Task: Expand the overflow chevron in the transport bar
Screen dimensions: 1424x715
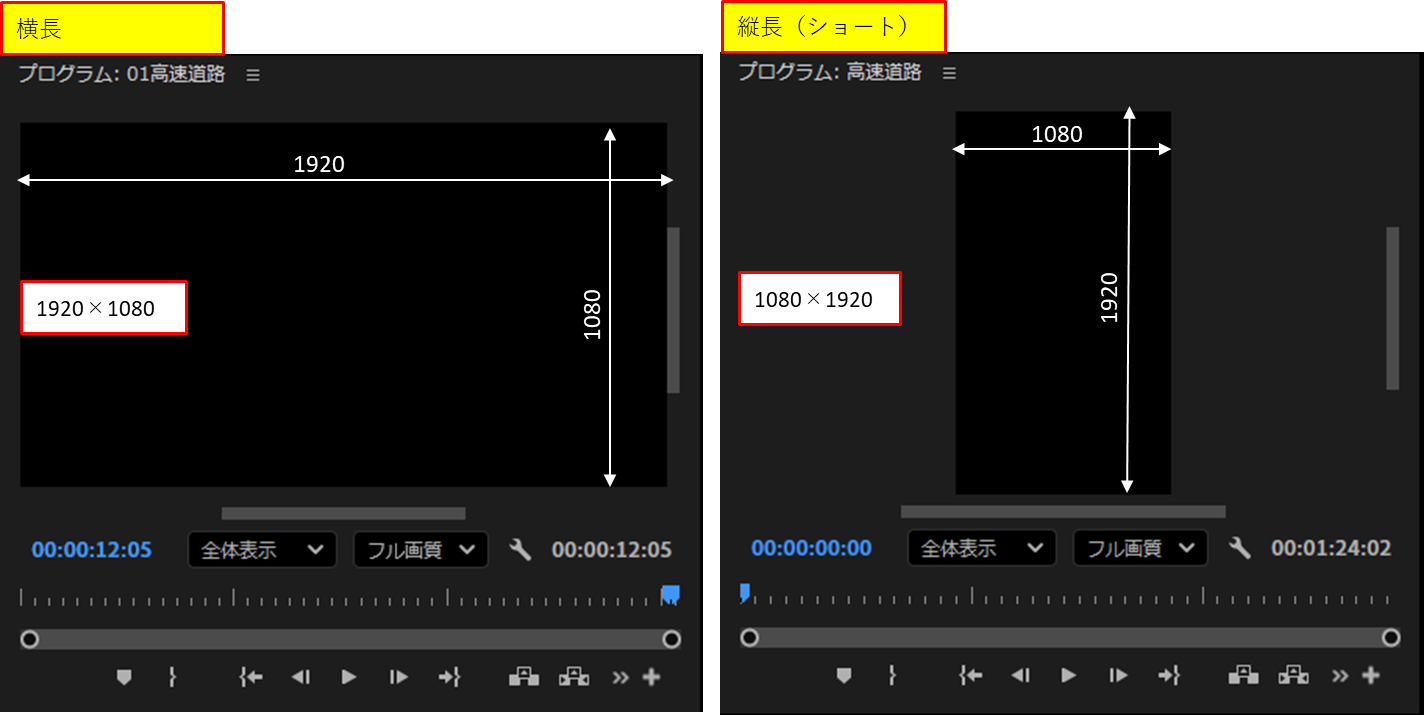Action: pos(620,677)
